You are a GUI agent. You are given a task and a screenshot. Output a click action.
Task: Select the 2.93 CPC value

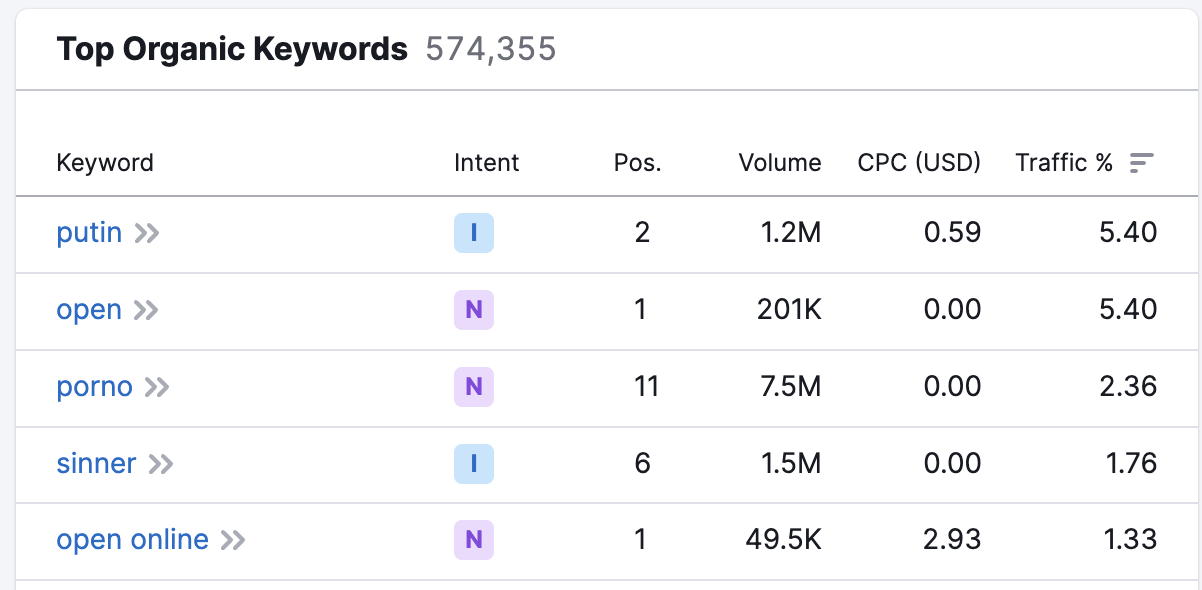953,542
